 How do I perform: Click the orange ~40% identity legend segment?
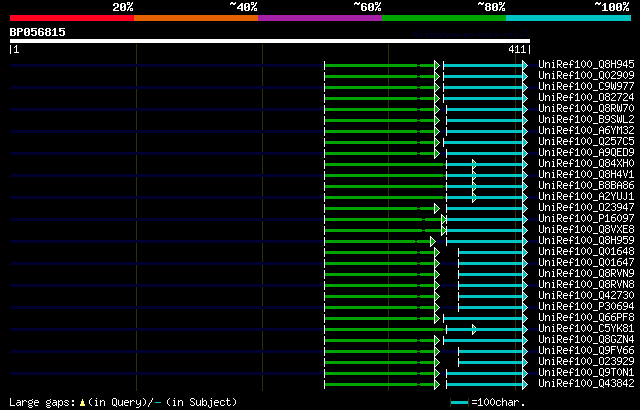pyautogui.click(x=196, y=18)
